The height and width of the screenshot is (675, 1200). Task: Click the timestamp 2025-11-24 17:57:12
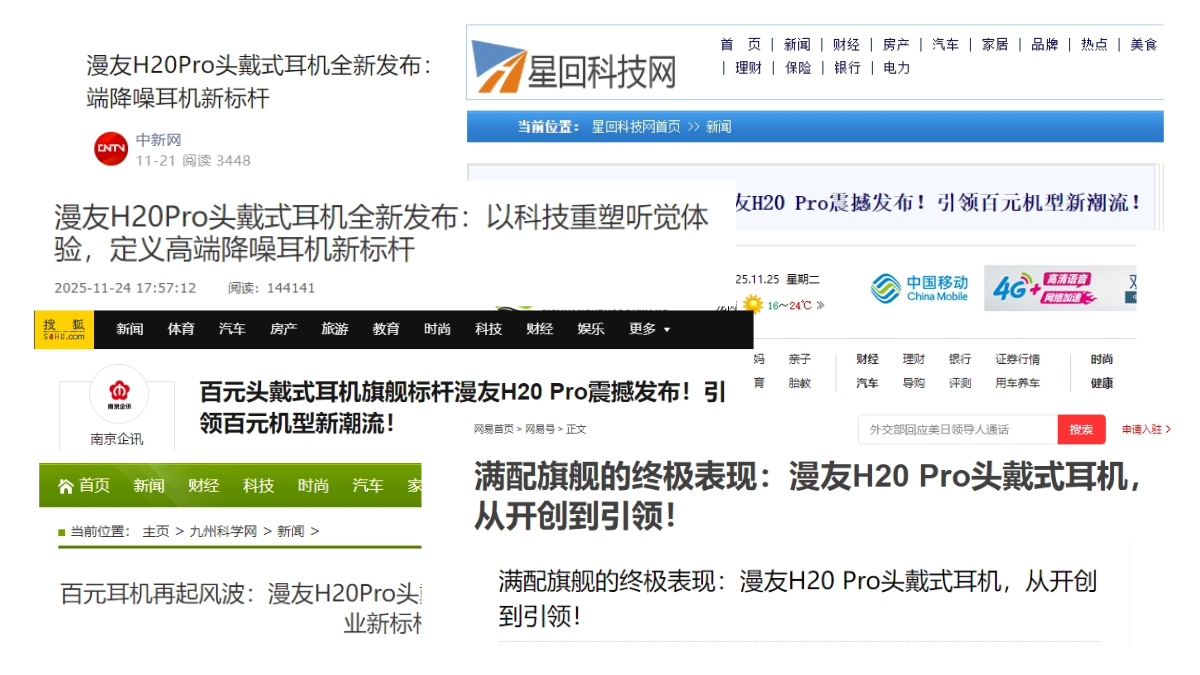point(125,288)
